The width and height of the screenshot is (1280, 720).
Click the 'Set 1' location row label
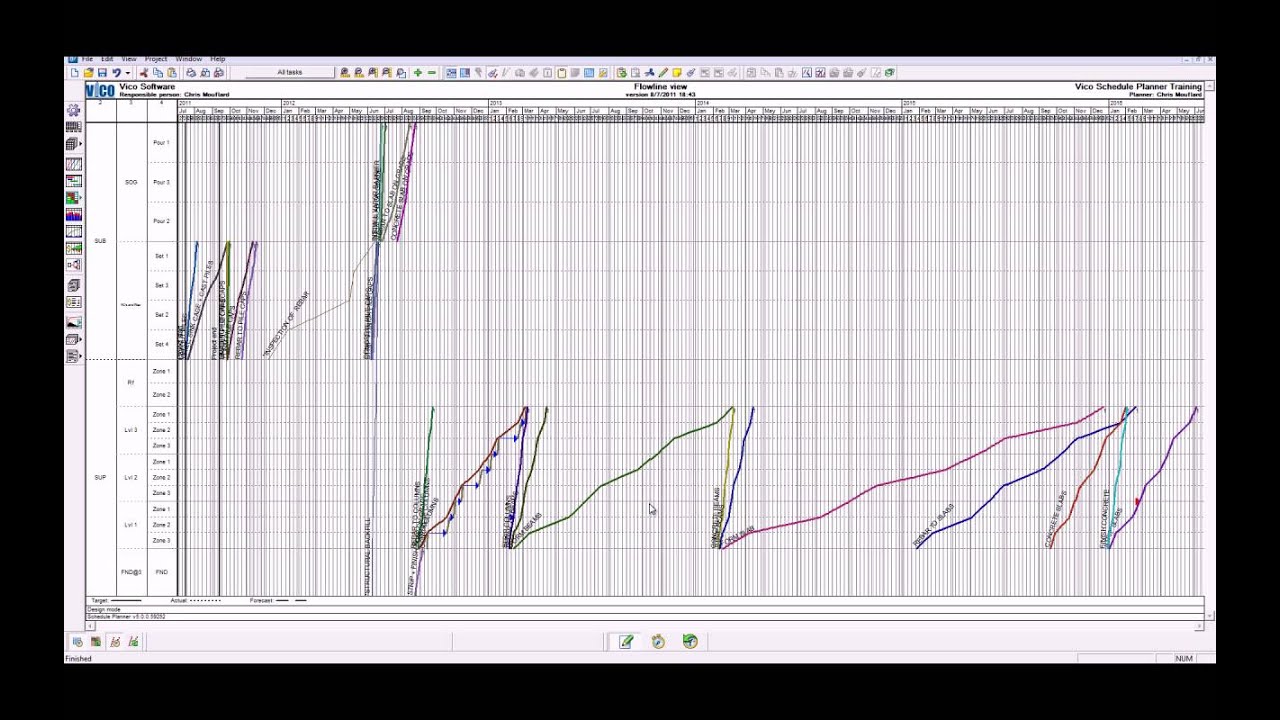point(161,256)
